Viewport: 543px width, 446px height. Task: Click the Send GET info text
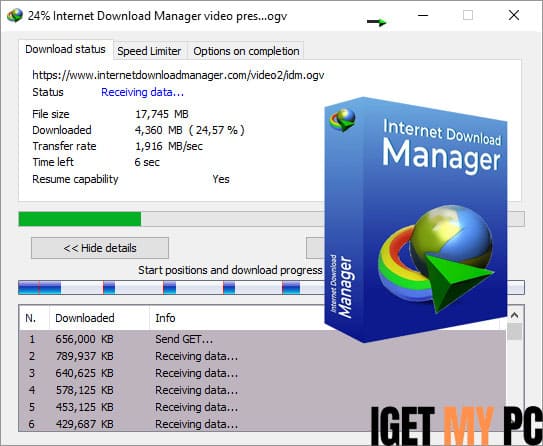[x=184, y=339]
